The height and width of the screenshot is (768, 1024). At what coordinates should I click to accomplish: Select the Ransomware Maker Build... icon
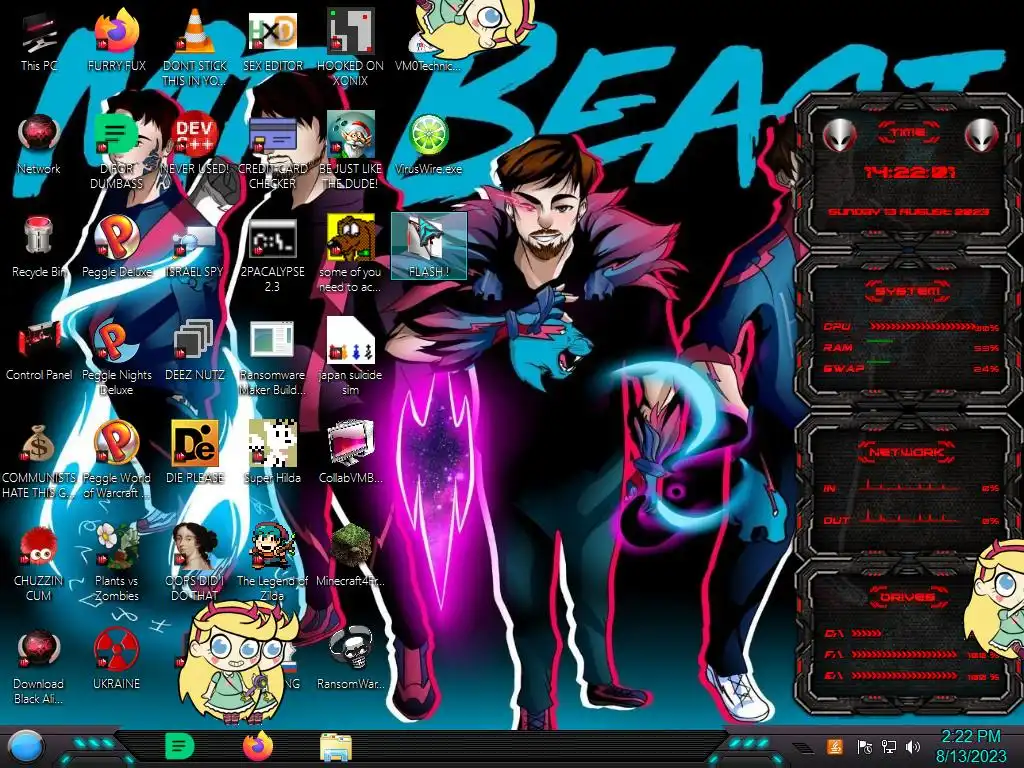click(x=272, y=357)
